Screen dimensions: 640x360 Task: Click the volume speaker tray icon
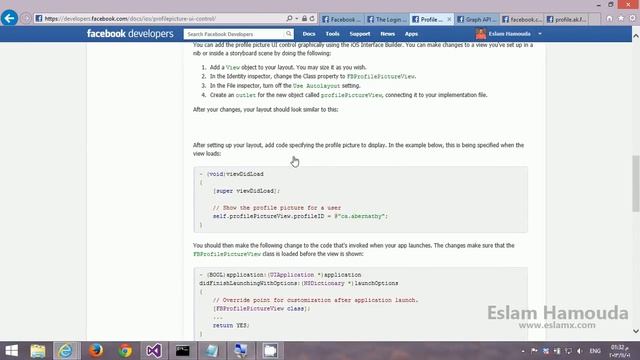click(x=580, y=351)
